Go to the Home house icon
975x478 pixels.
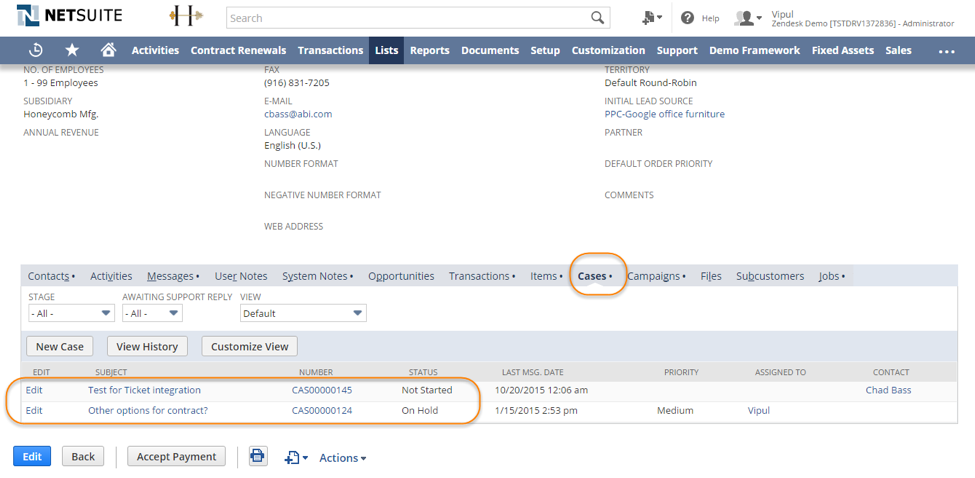click(109, 50)
